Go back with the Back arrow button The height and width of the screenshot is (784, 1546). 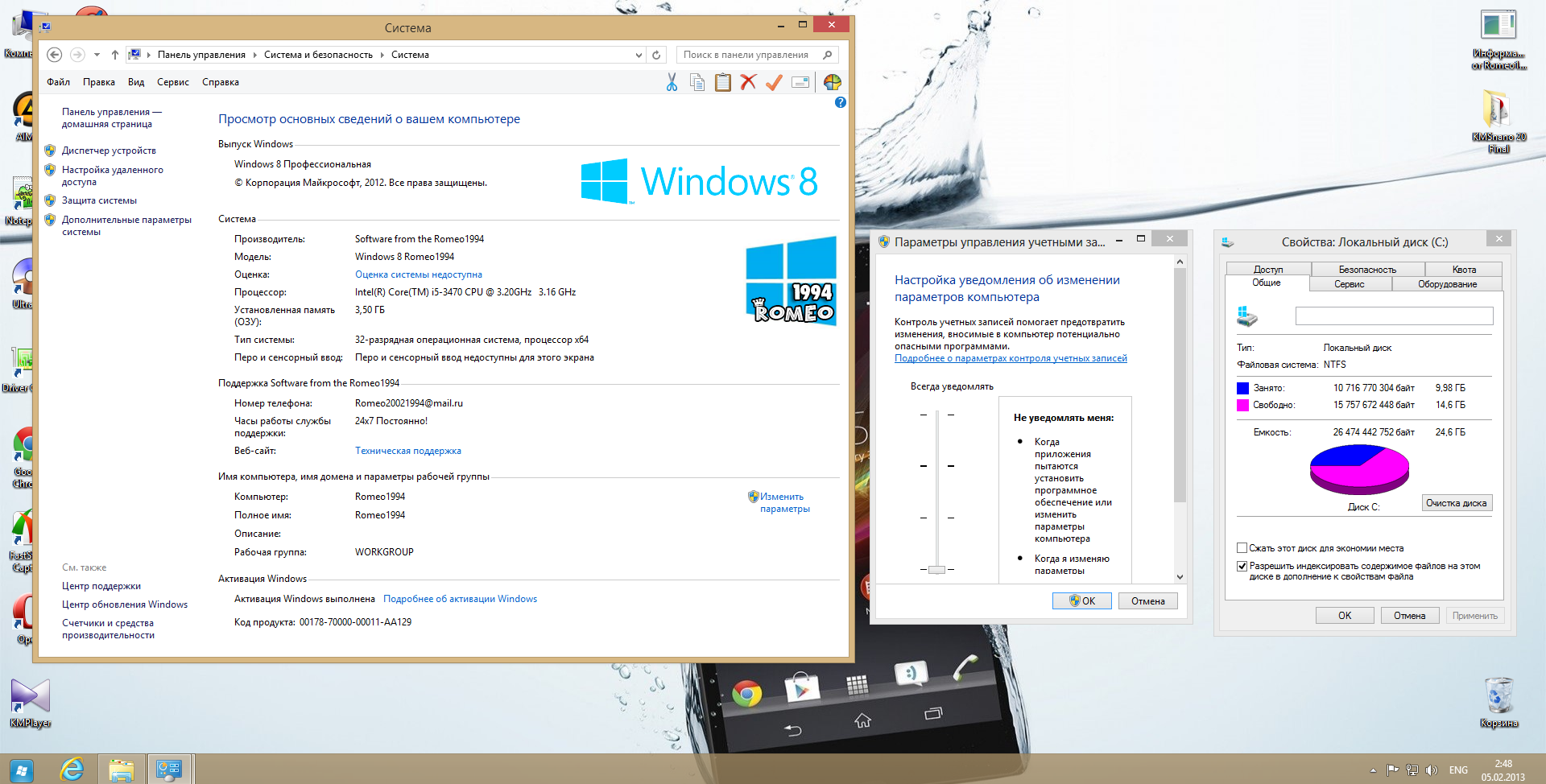[x=54, y=55]
